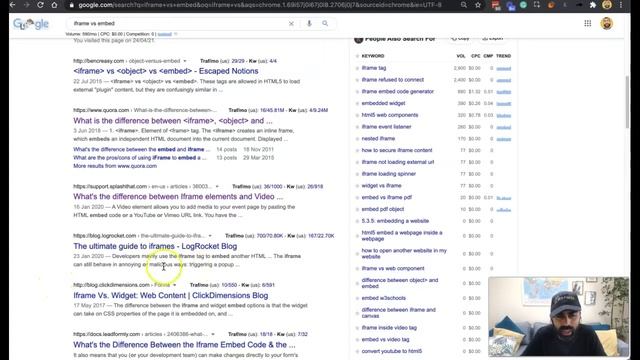Image resolution: width=640 pixels, height=360 pixels.
Task: Open 'The ultimate guide to iframes - LogRocket Blog'
Action: pyautogui.click(x=155, y=246)
